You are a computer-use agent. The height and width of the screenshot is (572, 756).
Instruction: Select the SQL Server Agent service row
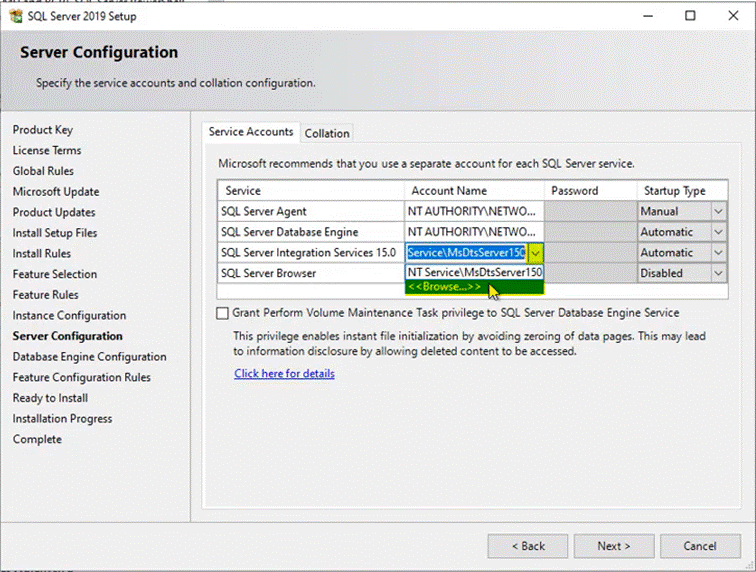[x=311, y=211]
